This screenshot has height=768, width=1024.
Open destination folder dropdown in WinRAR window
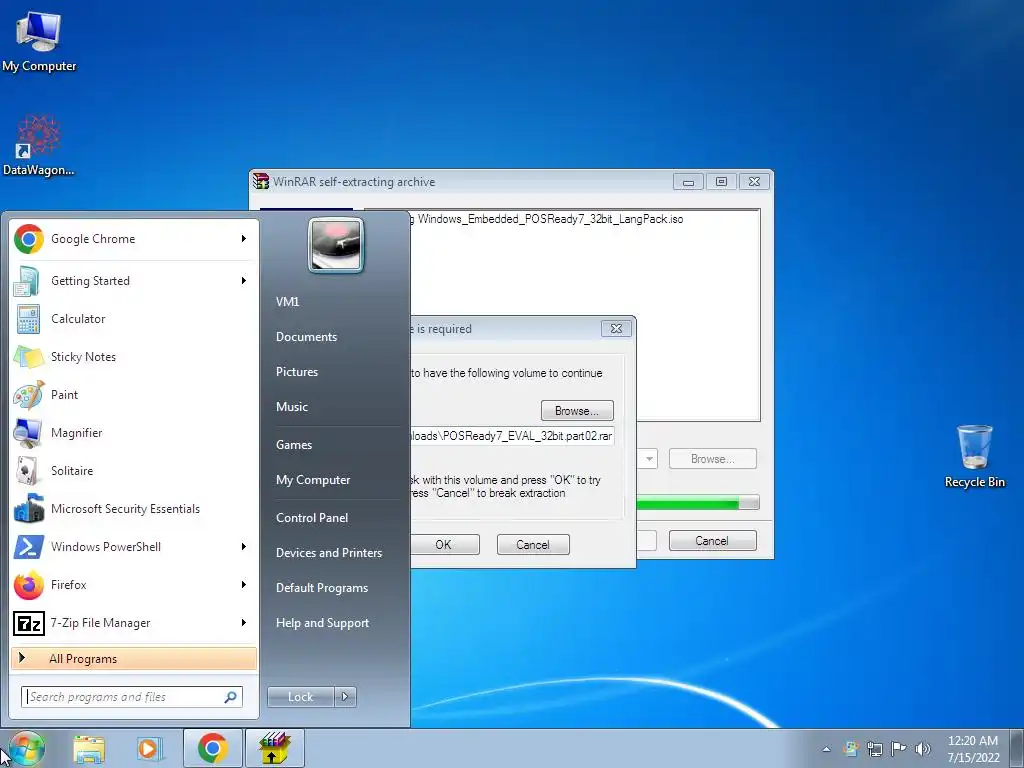point(648,458)
